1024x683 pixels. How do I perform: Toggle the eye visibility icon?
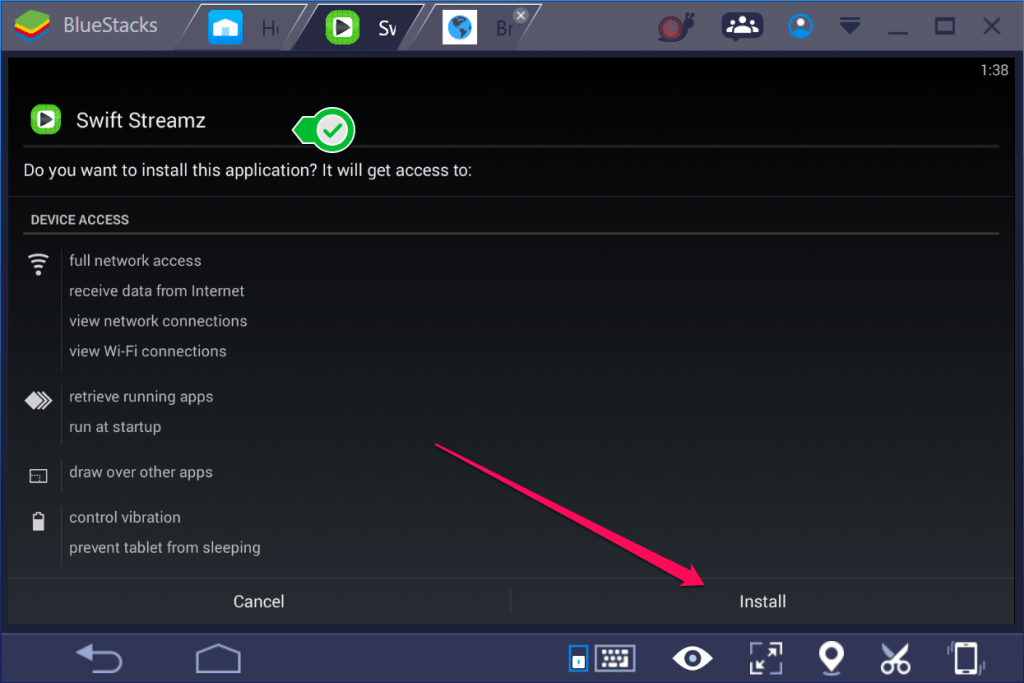[x=692, y=658]
